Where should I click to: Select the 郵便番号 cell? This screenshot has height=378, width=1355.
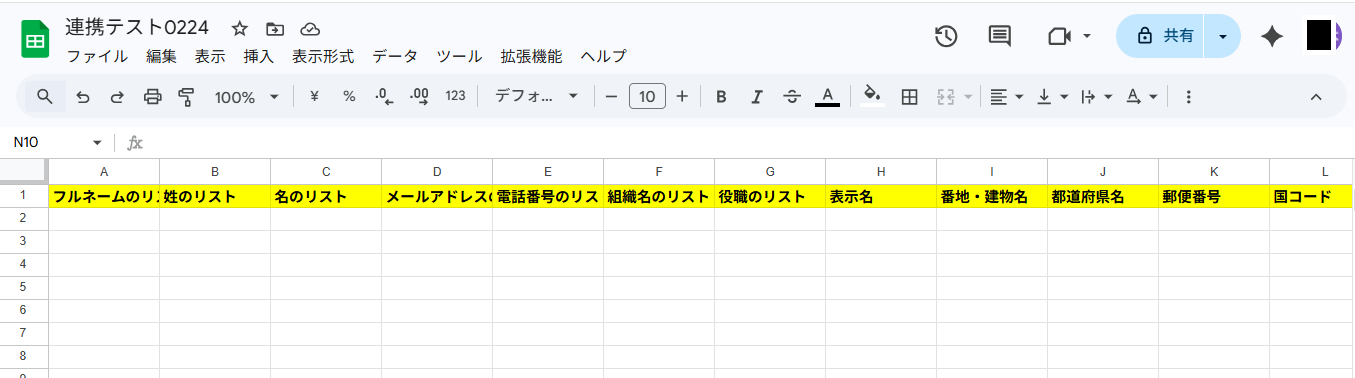[1214, 197]
